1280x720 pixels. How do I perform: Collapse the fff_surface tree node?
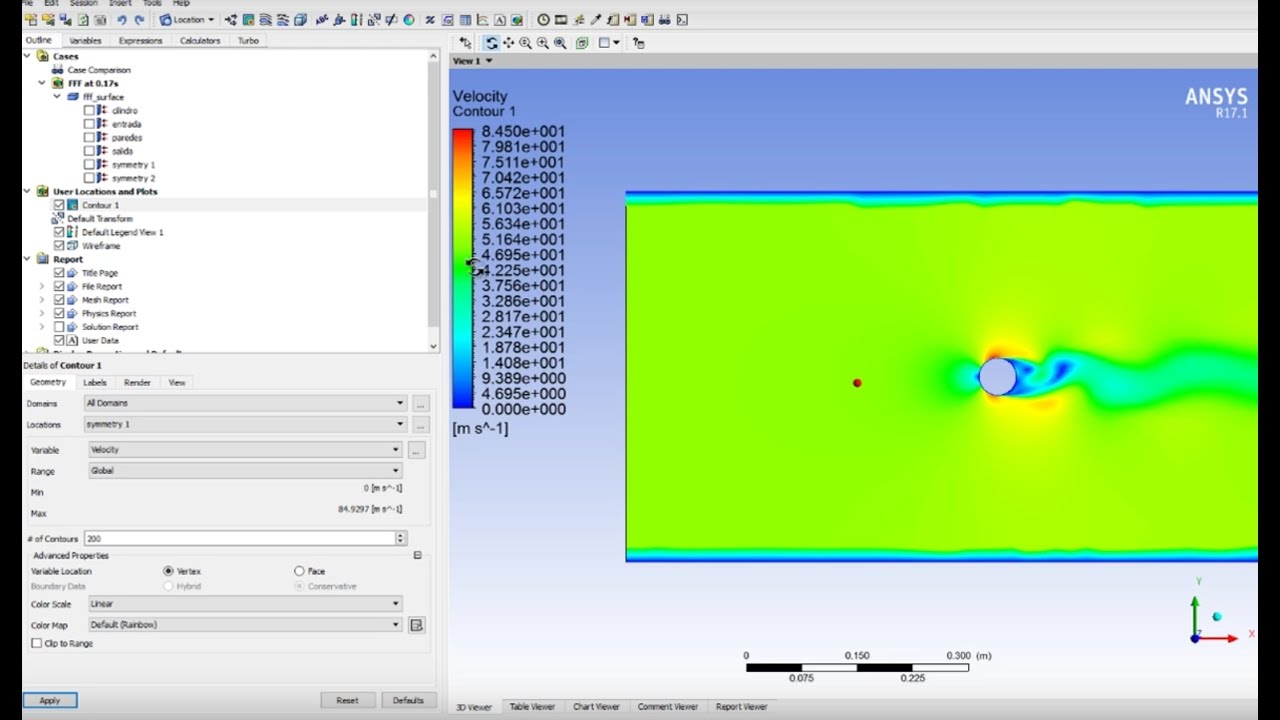(57, 97)
